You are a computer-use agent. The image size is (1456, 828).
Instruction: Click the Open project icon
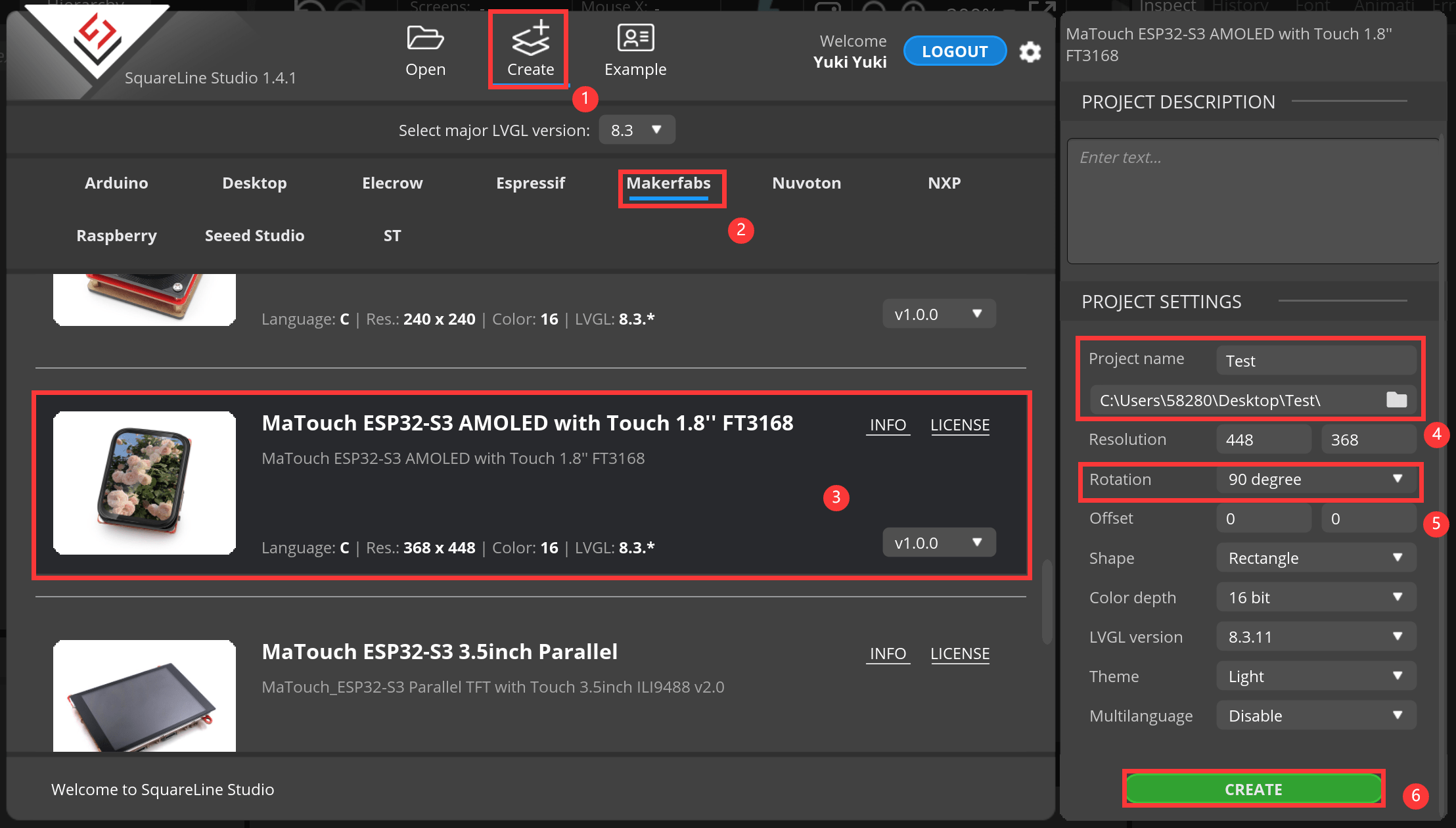click(425, 39)
